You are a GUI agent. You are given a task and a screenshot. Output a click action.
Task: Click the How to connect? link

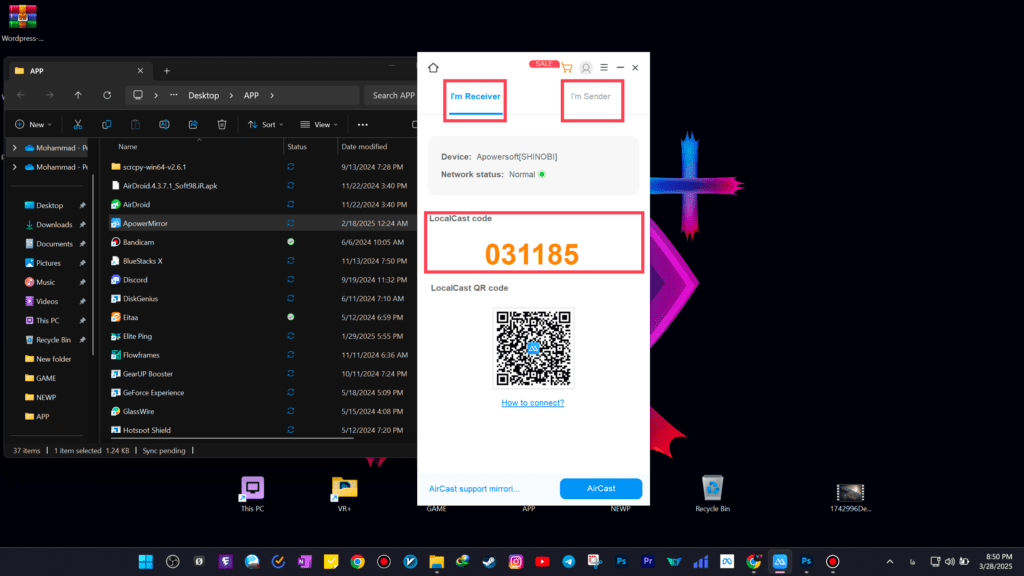coord(532,403)
